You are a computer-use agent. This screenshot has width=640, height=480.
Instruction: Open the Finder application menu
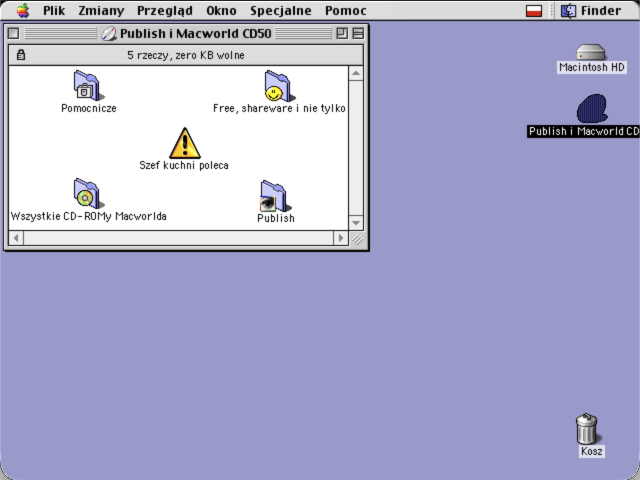(x=591, y=11)
